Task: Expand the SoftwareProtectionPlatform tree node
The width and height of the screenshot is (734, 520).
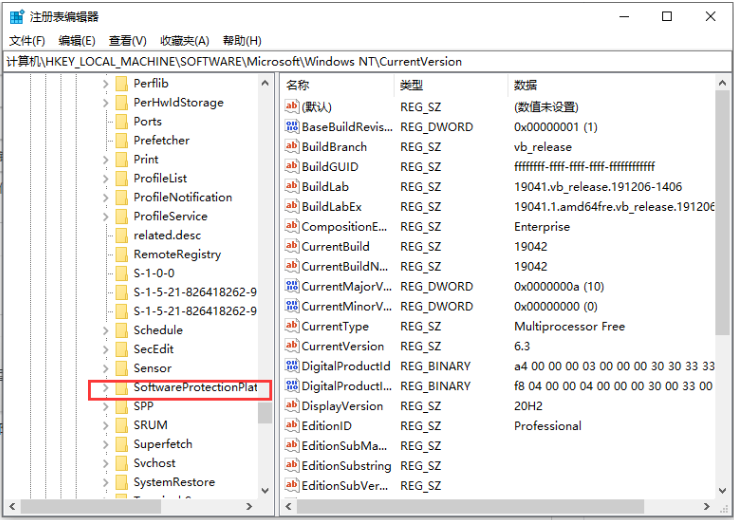Action: click(105, 387)
